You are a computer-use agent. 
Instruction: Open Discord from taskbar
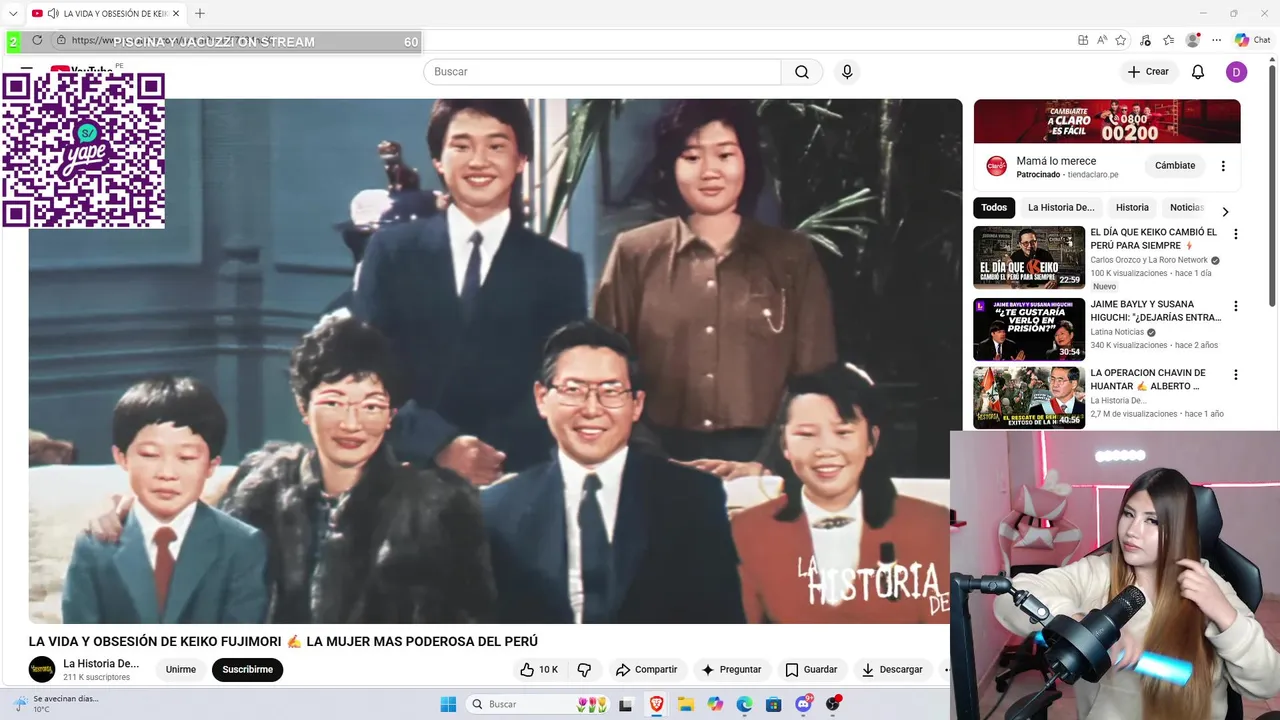tap(803, 704)
